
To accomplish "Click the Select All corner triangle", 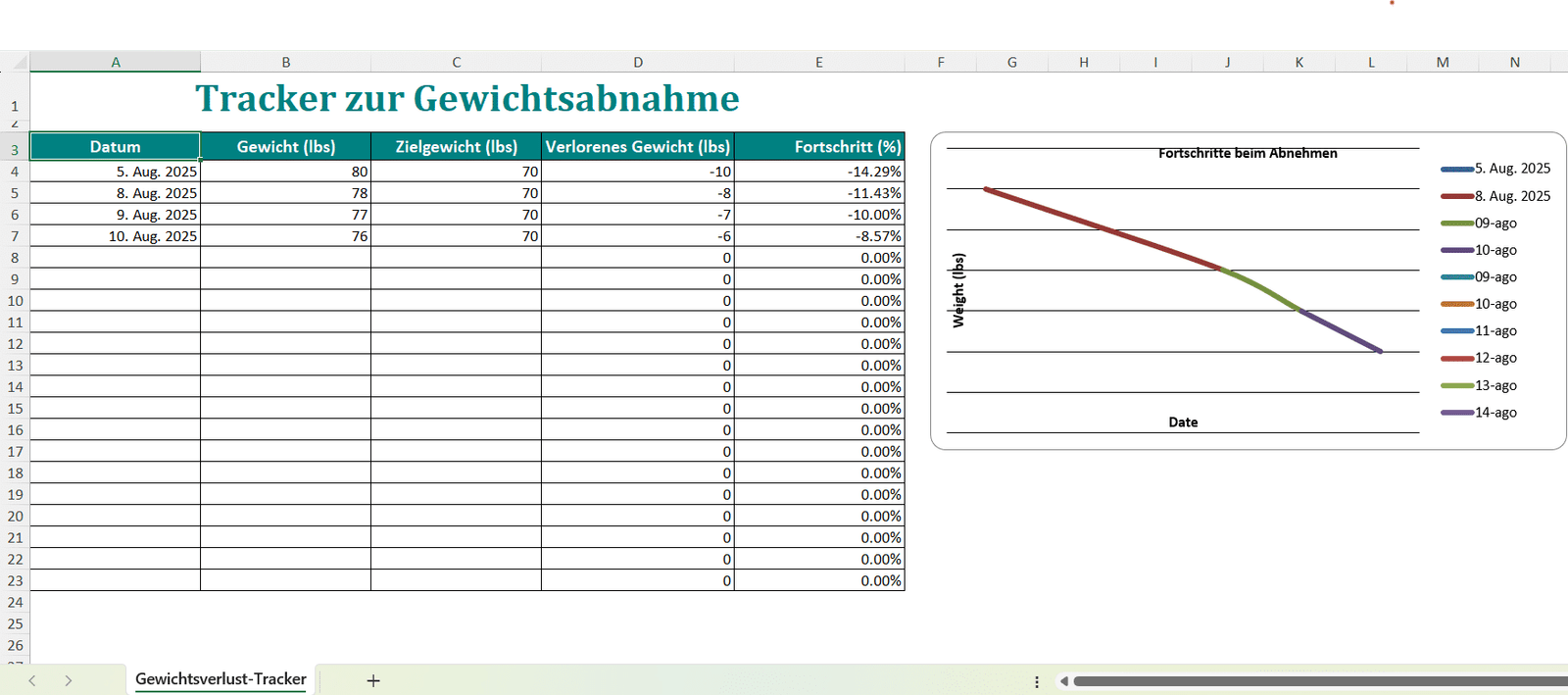I will tap(20, 63).
